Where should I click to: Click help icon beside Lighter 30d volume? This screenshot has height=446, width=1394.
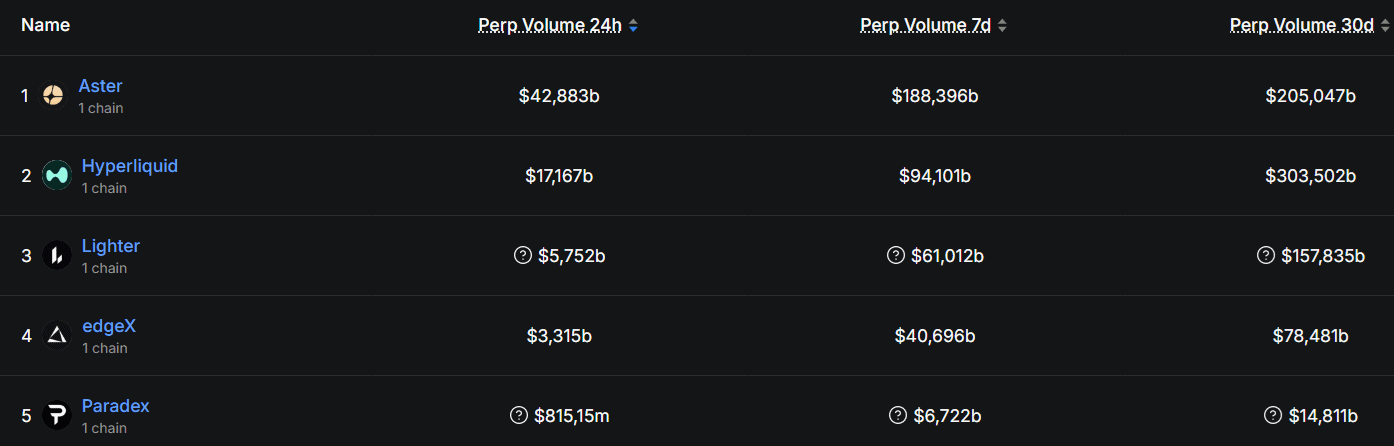[1266, 255]
